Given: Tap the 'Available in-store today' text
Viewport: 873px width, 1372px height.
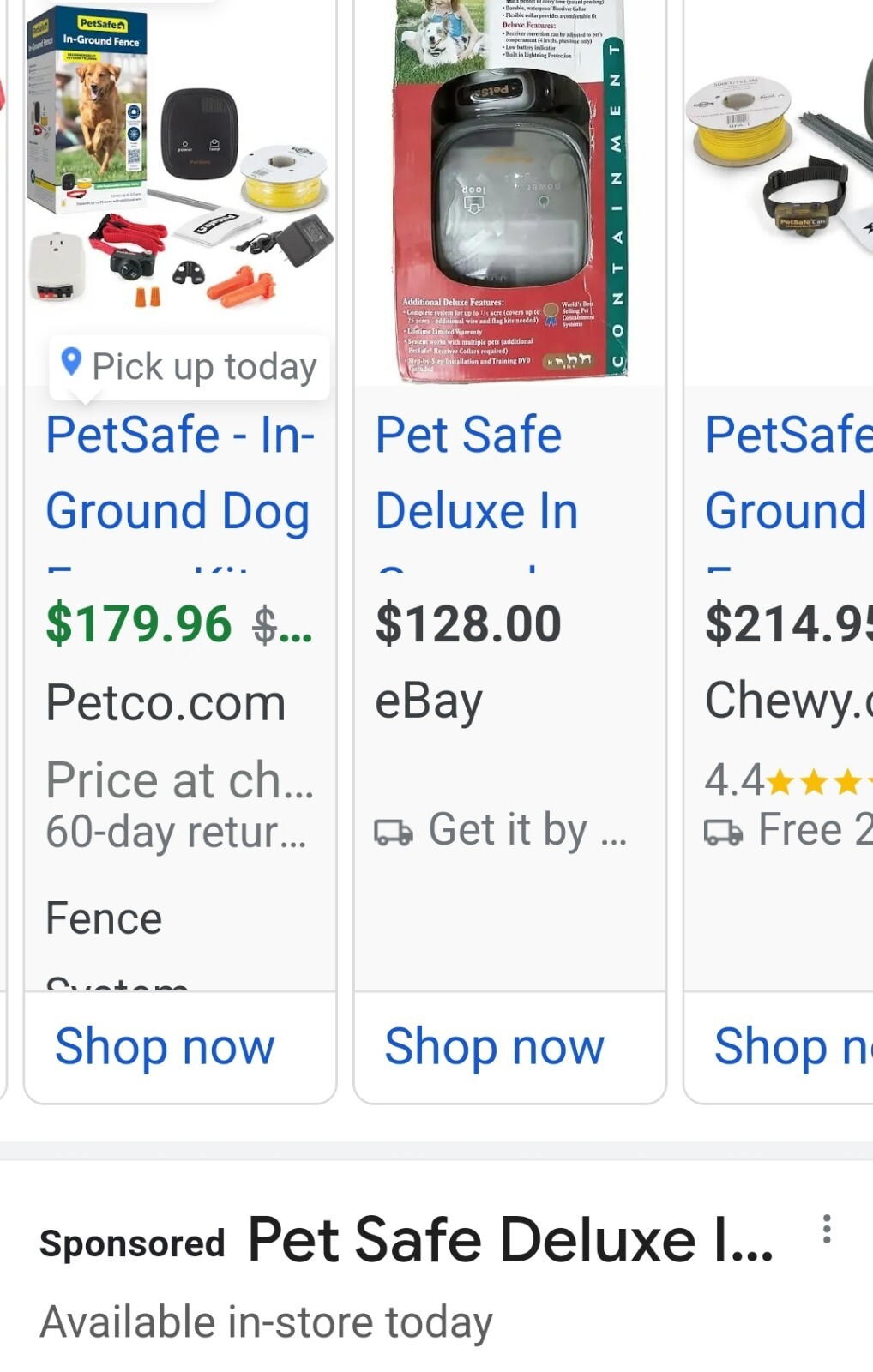Looking at the screenshot, I should point(266,1321).
